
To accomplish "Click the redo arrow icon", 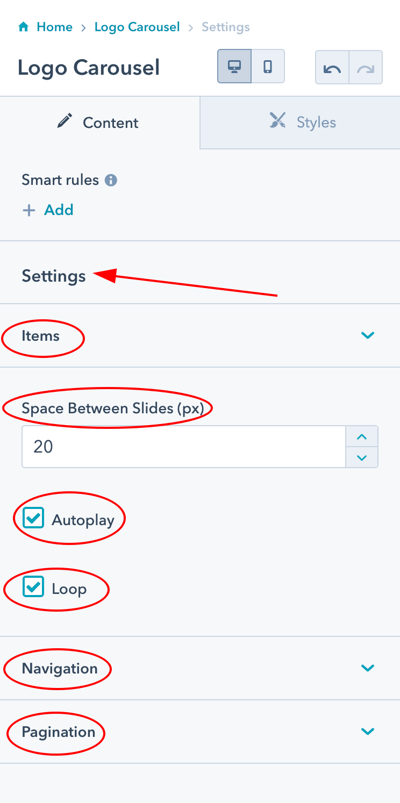I will (x=366, y=67).
